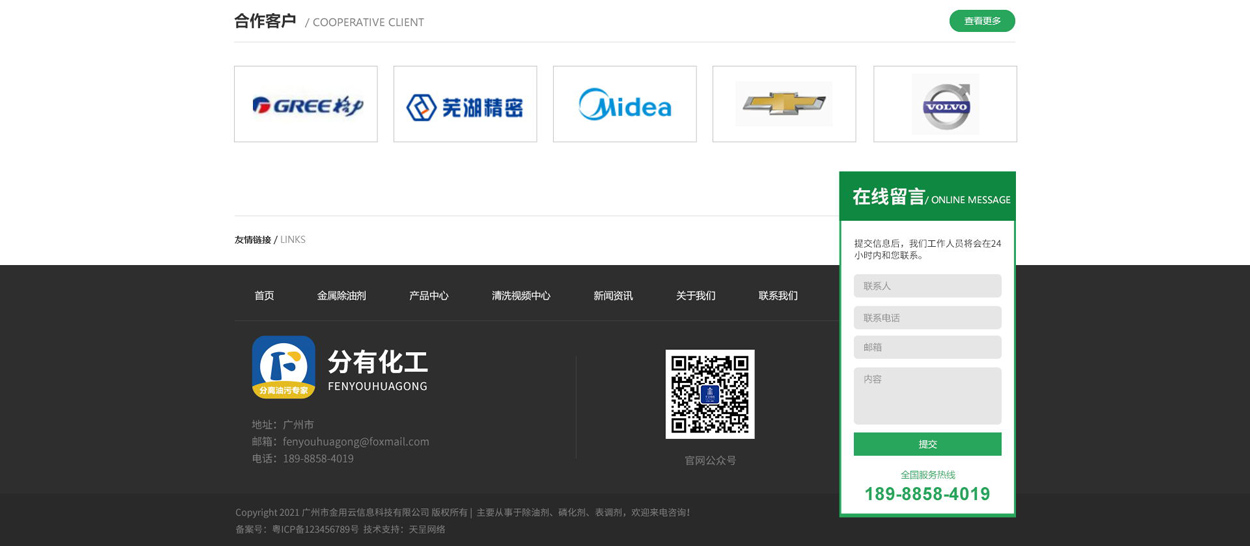
Task: Click hotline number 189-8858-4019 in message panel
Action: click(x=927, y=494)
